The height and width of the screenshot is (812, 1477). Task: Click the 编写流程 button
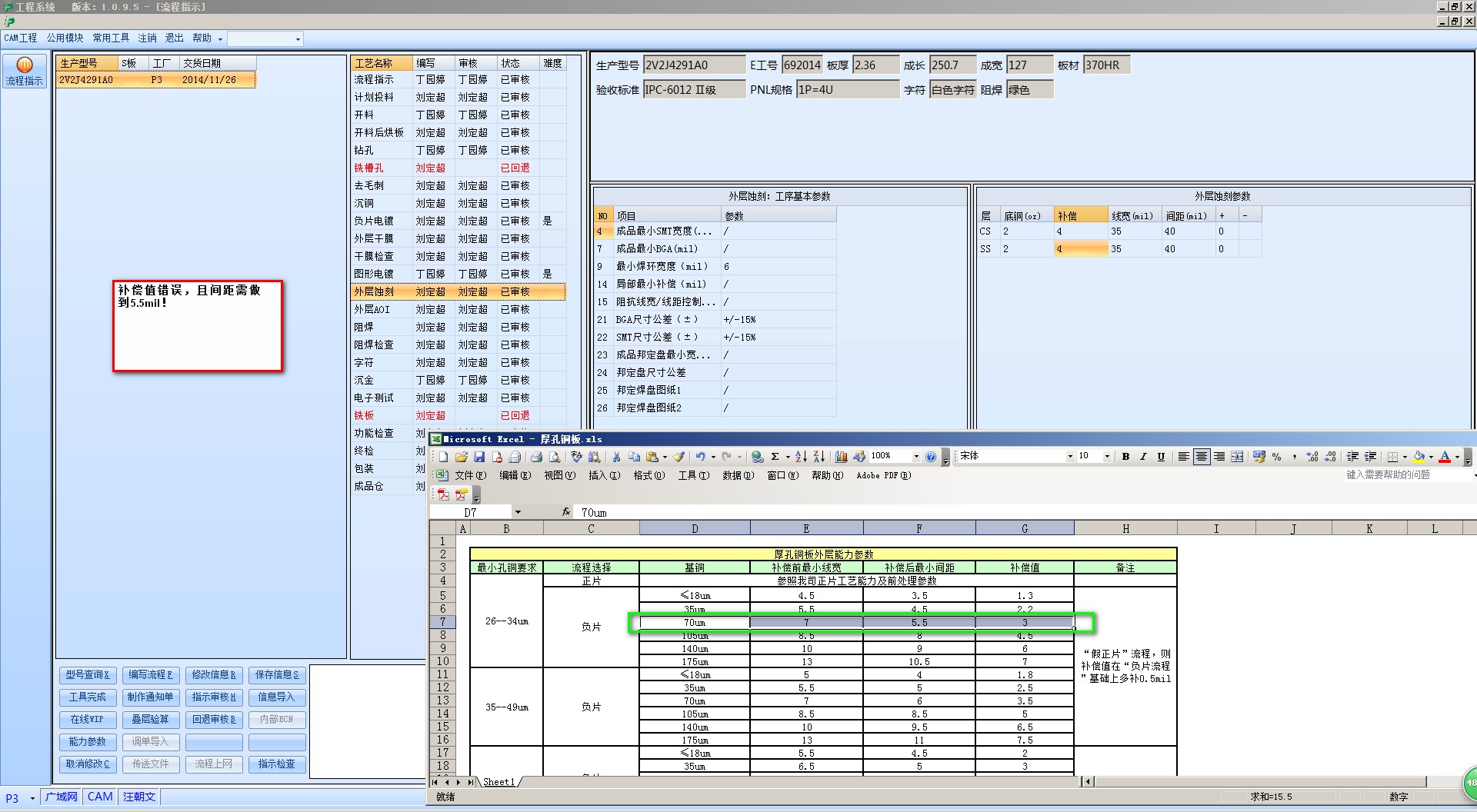point(151,675)
